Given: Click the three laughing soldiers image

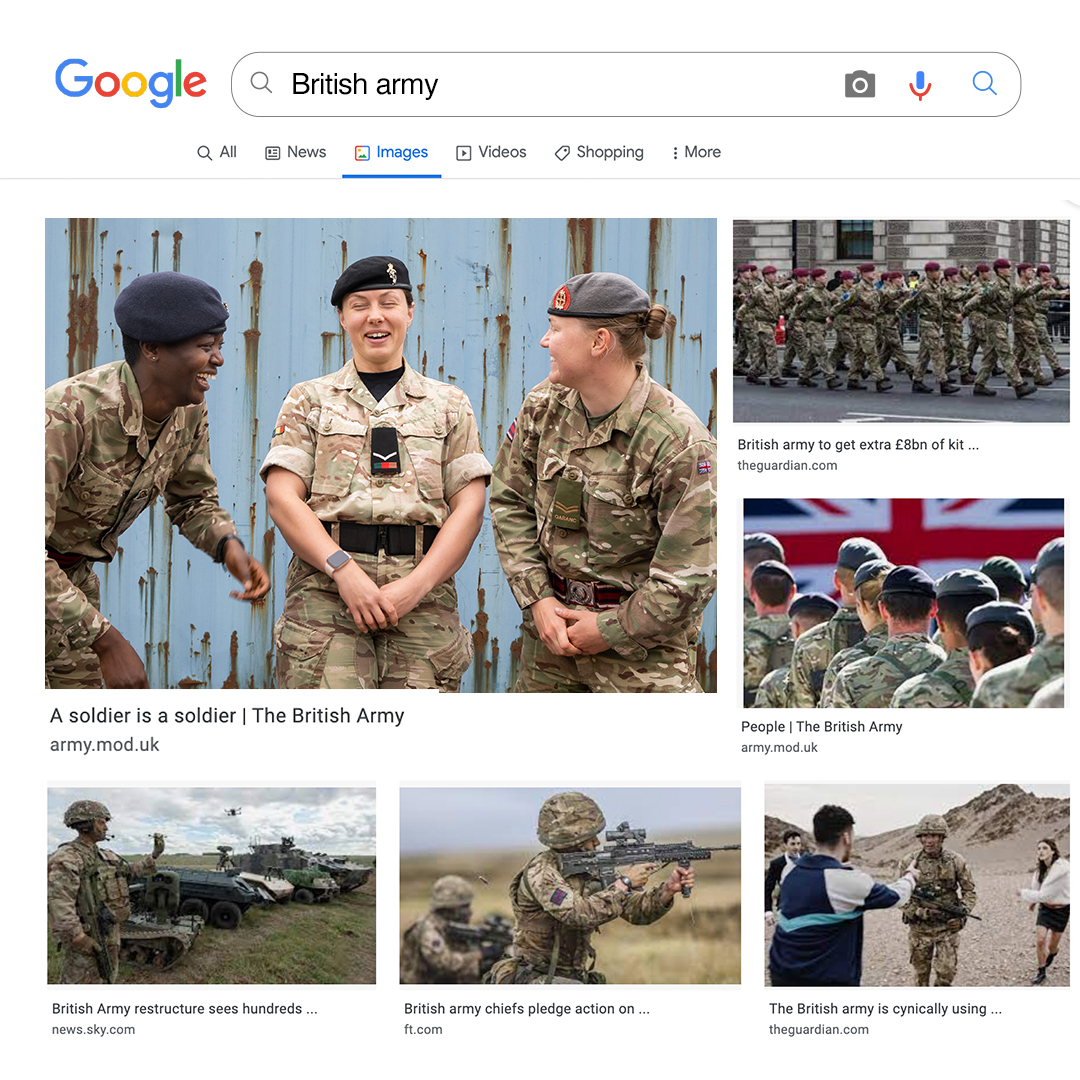Looking at the screenshot, I should click(x=381, y=455).
